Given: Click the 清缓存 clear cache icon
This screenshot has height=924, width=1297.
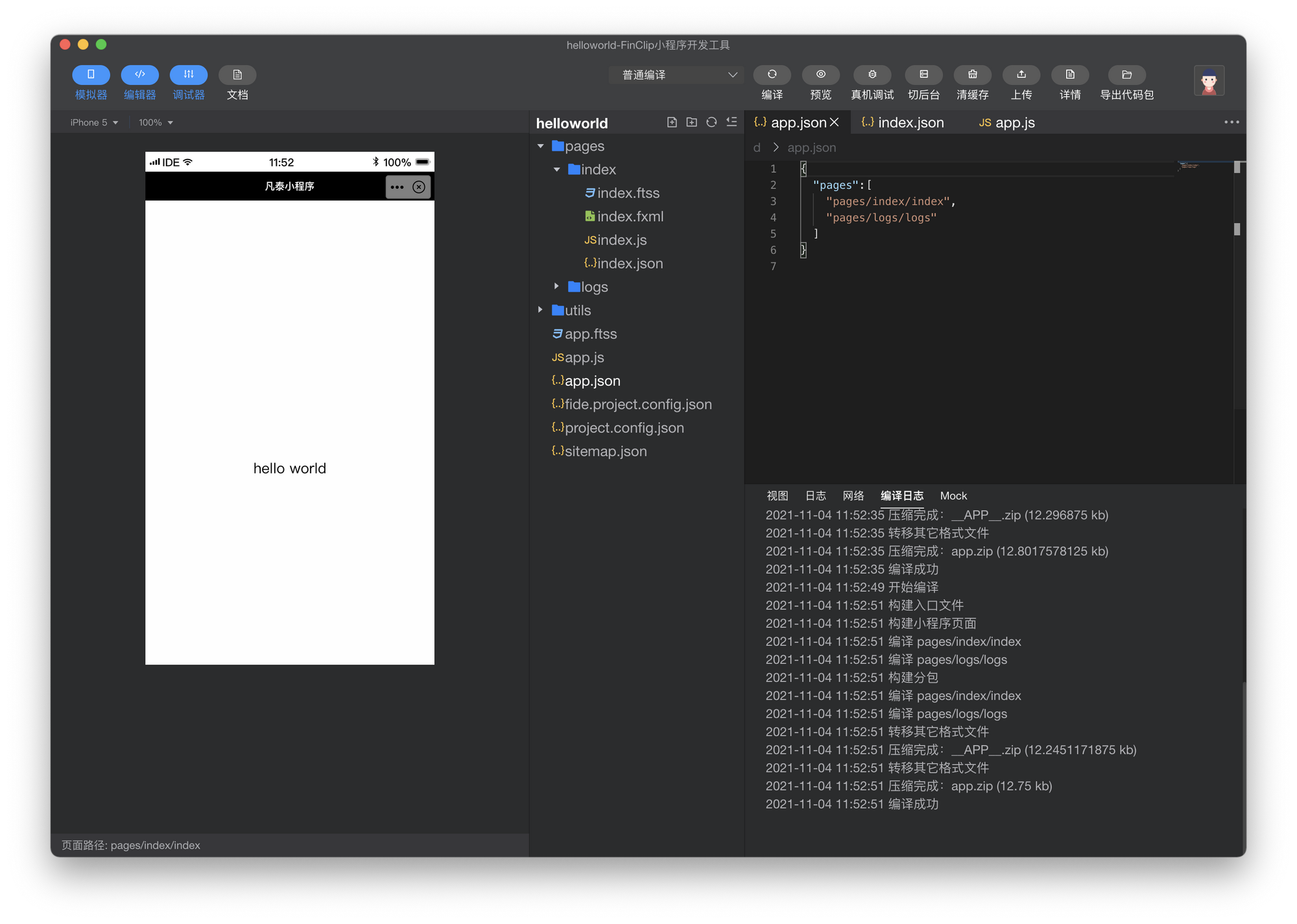Looking at the screenshot, I should pyautogui.click(x=972, y=75).
